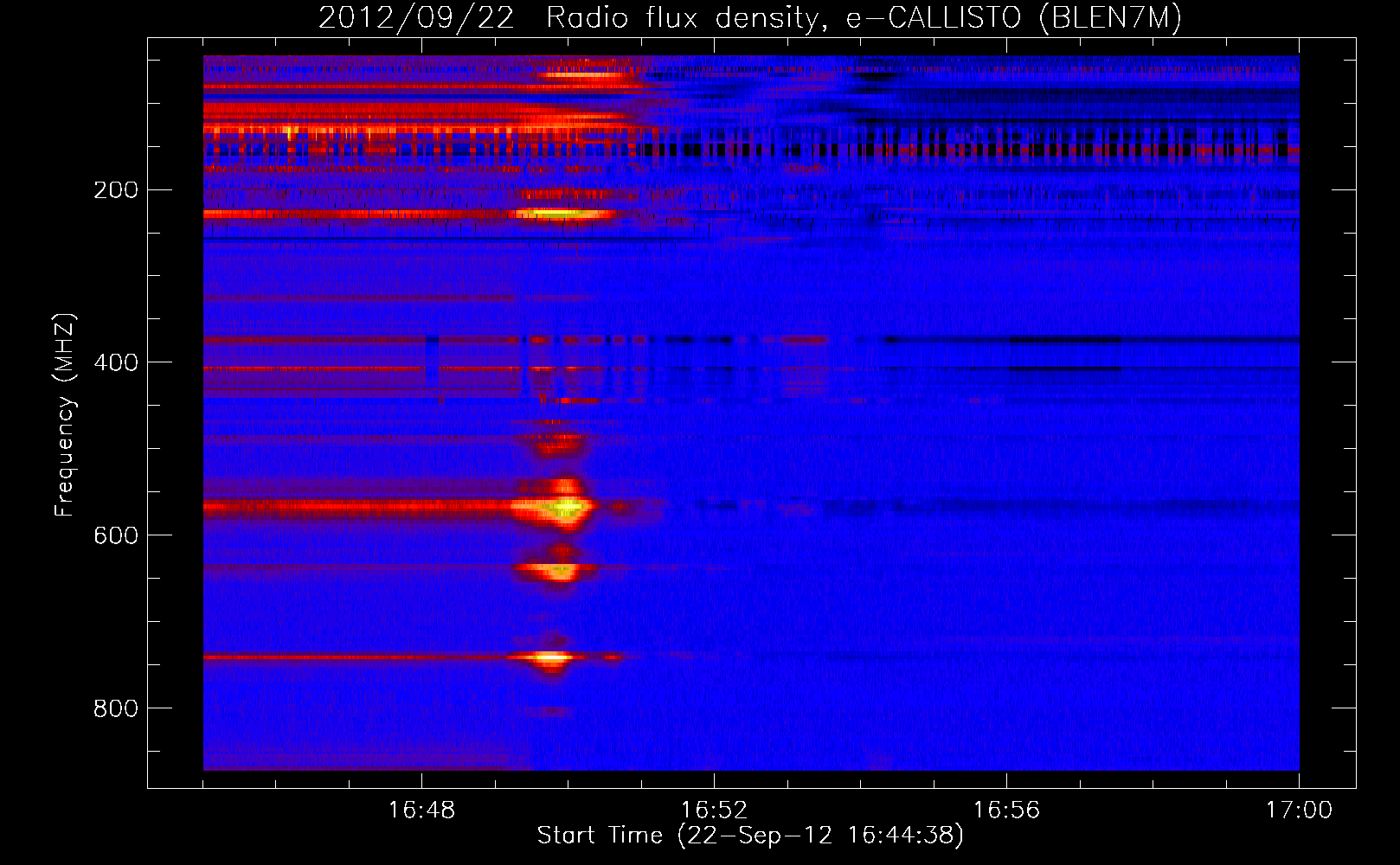Click the '17:00' time tick label
This screenshot has width=1400, height=865.
(1299, 811)
